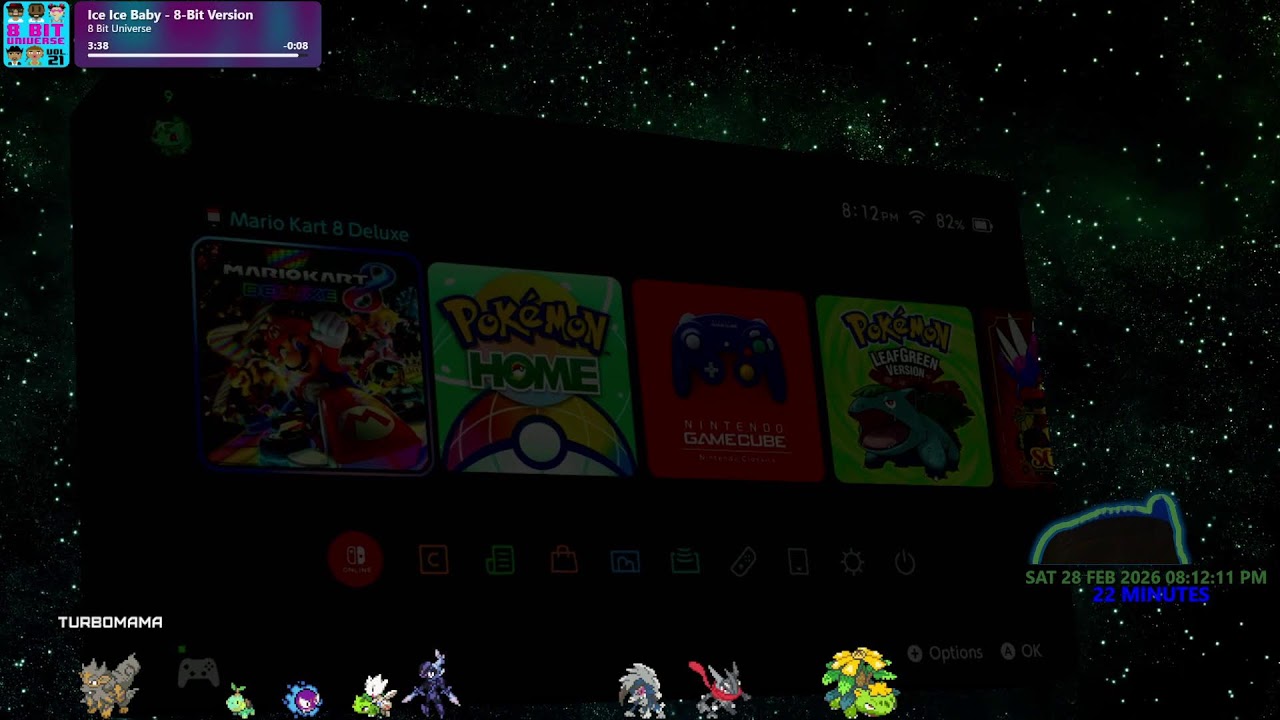Open the Nintendo eShop shopping bag icon
1280x720 pixels.
click(x=564, y=561)
